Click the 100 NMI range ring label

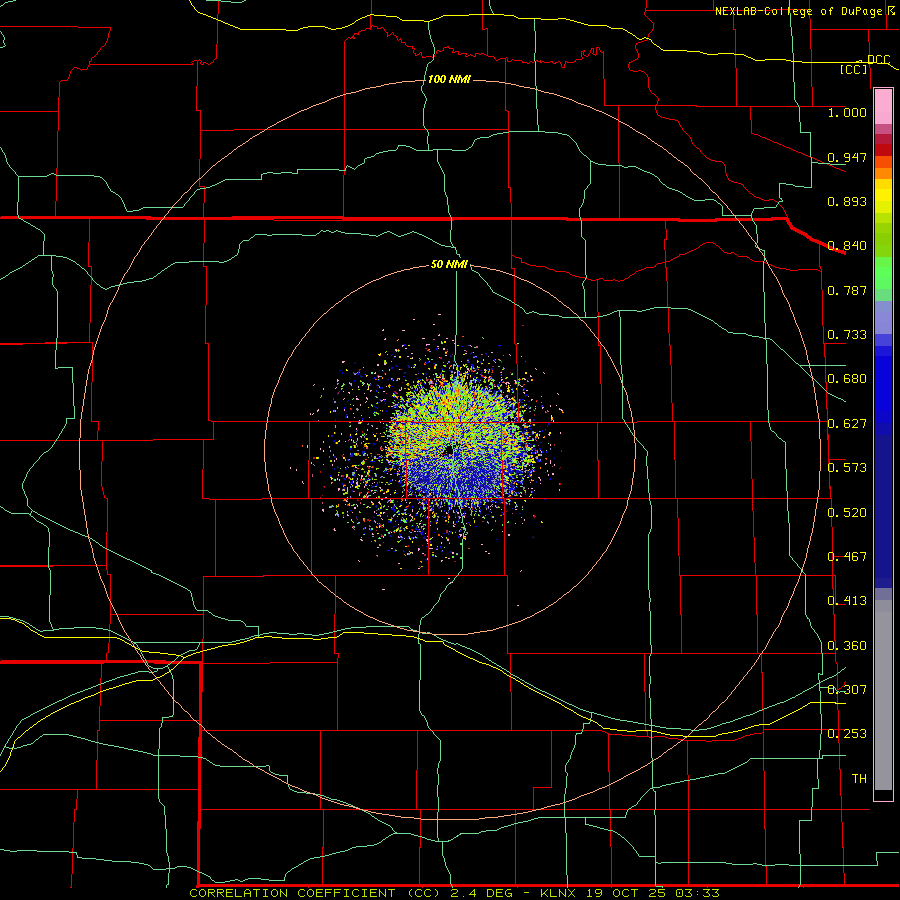449,79
